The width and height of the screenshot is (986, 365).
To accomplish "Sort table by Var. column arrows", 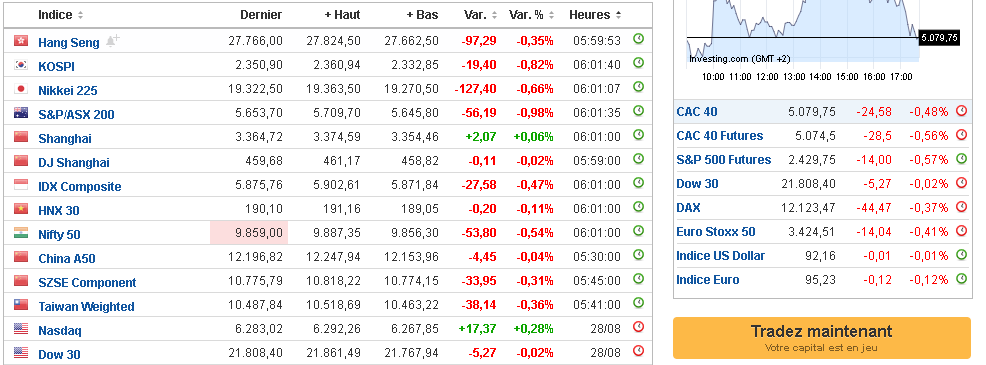I will tap(494, 15).
